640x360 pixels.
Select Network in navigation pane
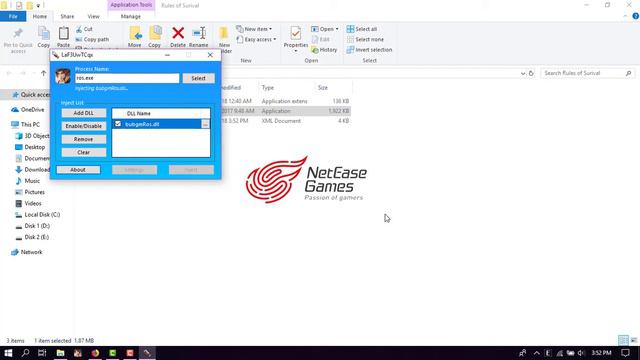[27, 252]
